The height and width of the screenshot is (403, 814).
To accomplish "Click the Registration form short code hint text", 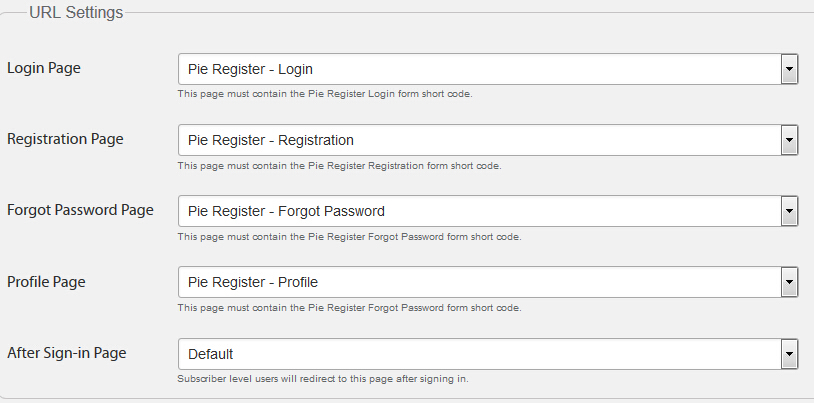I will tap(339, 165).
